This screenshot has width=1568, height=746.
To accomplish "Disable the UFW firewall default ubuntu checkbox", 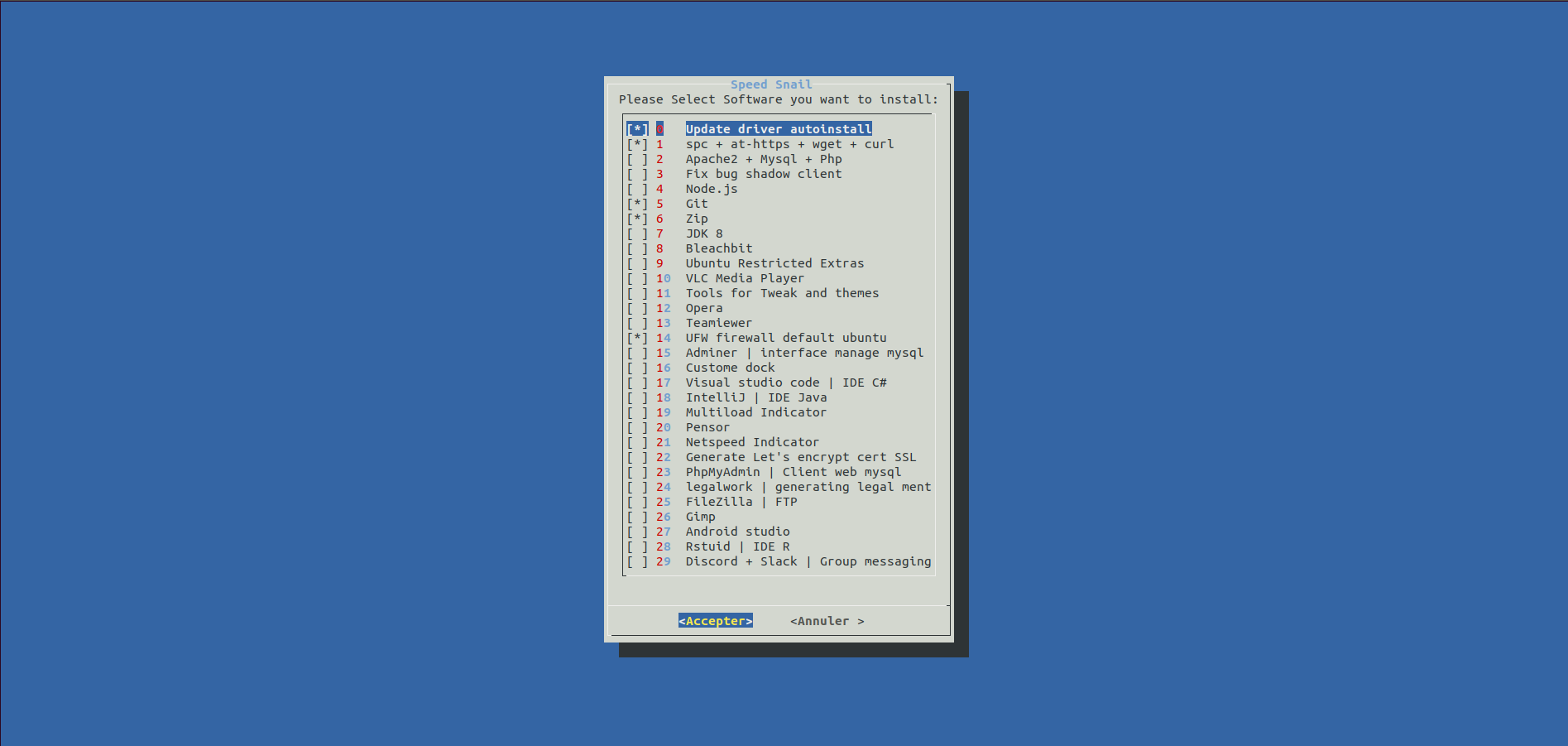I will point(637,338).
